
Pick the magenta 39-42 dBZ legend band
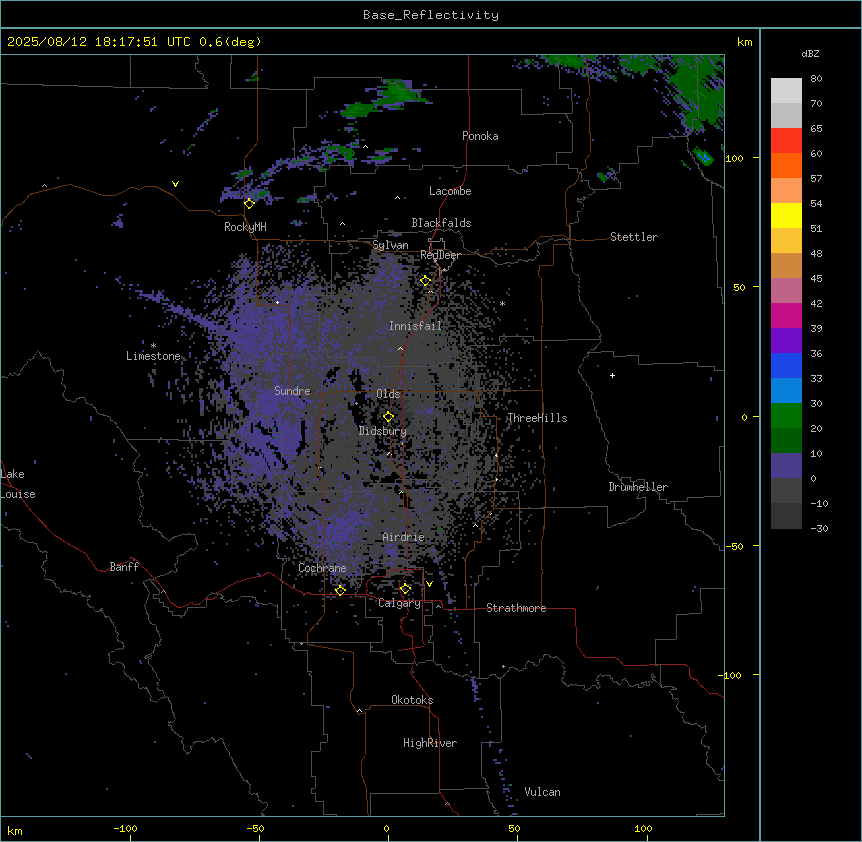coord(786,315)
